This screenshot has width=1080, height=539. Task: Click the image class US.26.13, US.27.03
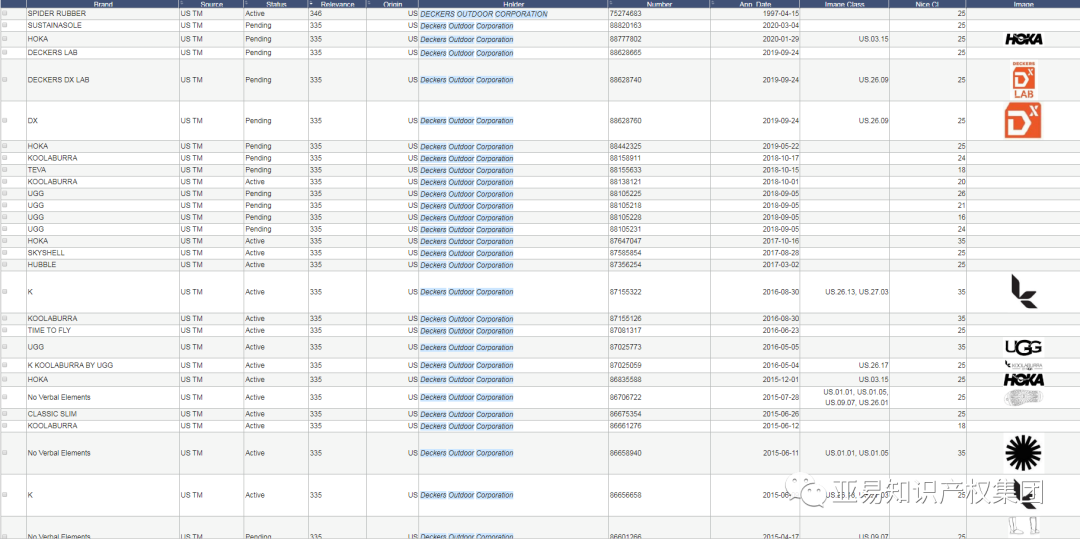tap(857, 292)
